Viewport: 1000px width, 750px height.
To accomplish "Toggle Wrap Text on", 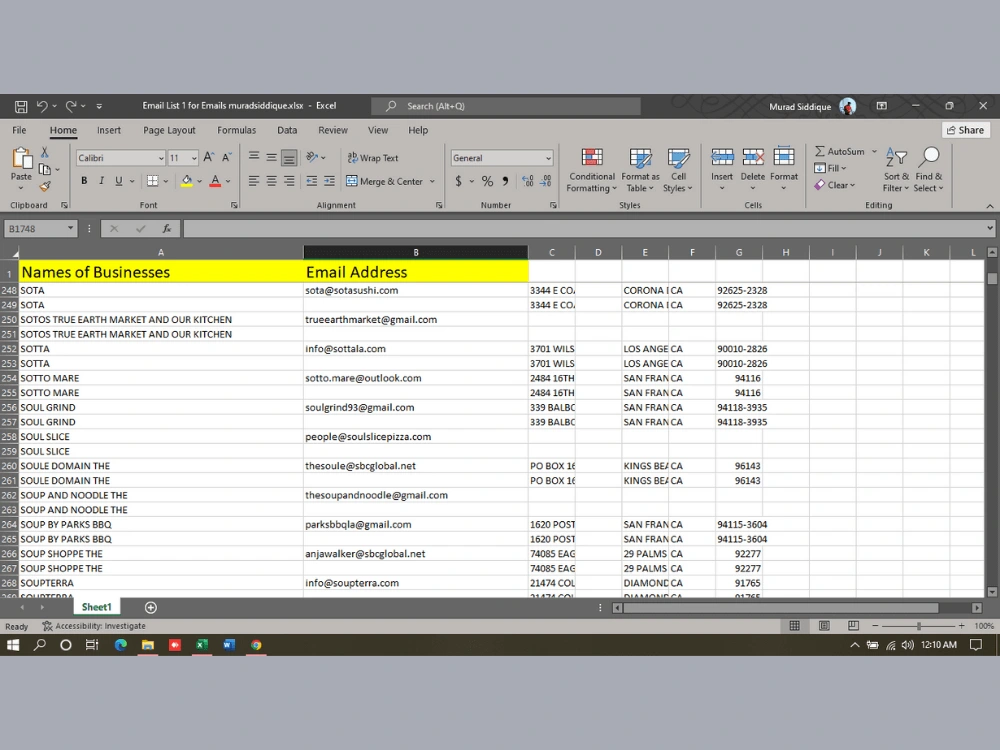I will tap(372, 158).
